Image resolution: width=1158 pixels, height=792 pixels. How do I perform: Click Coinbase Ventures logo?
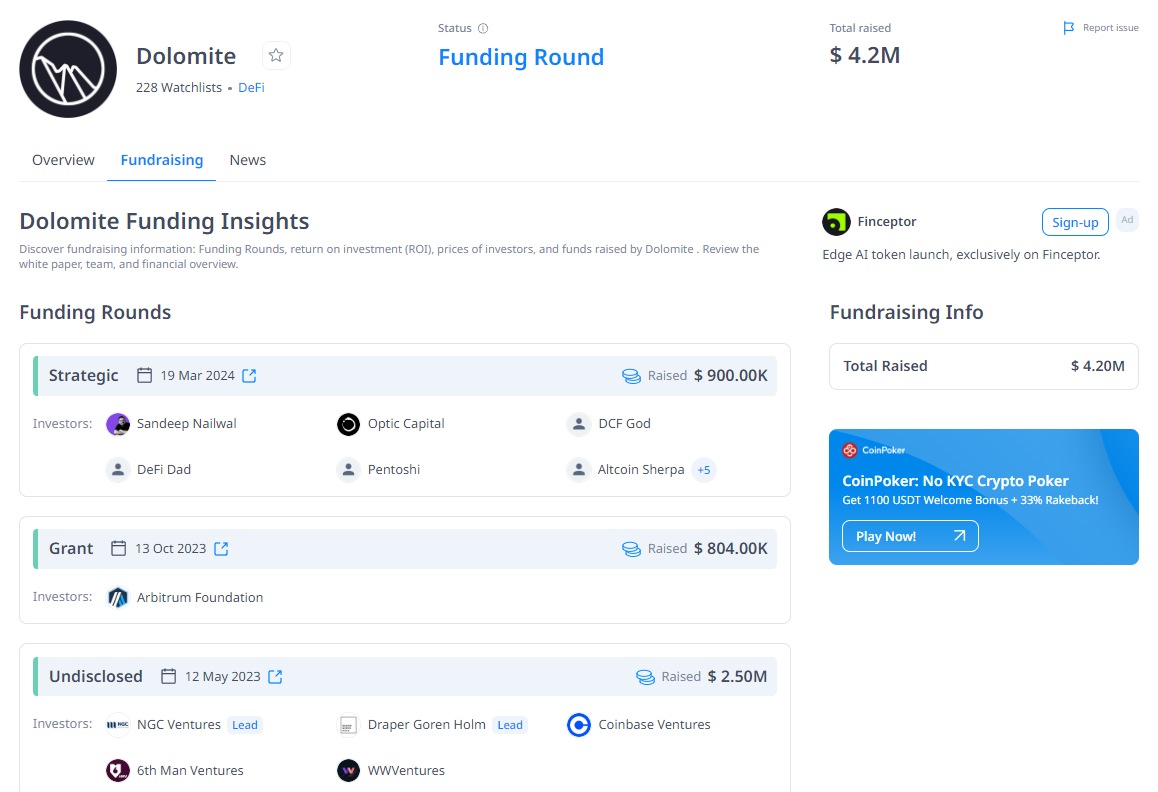coord(579,725)
